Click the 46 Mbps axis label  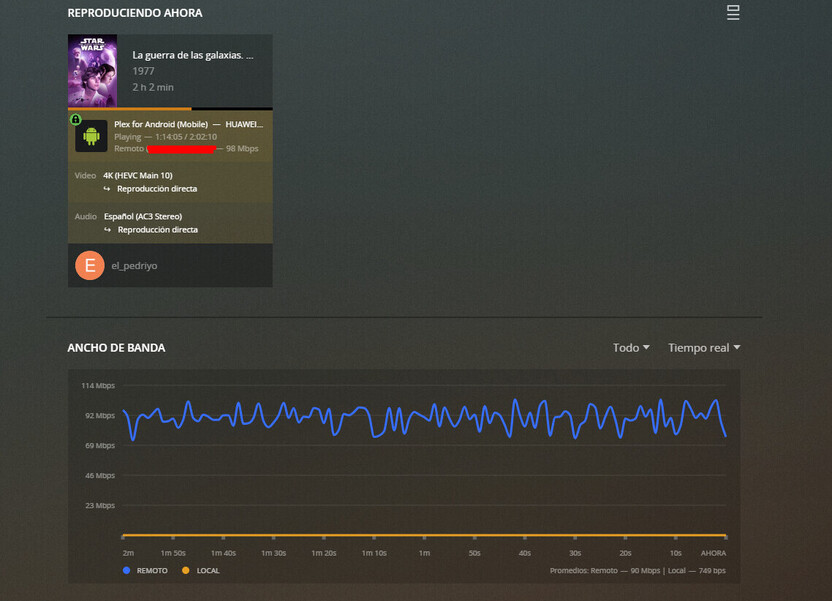pos(100,476)
